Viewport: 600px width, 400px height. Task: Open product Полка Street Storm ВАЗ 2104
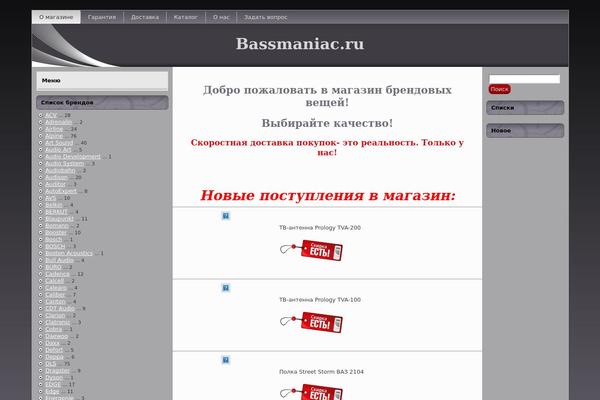click(x=320, y=371)
